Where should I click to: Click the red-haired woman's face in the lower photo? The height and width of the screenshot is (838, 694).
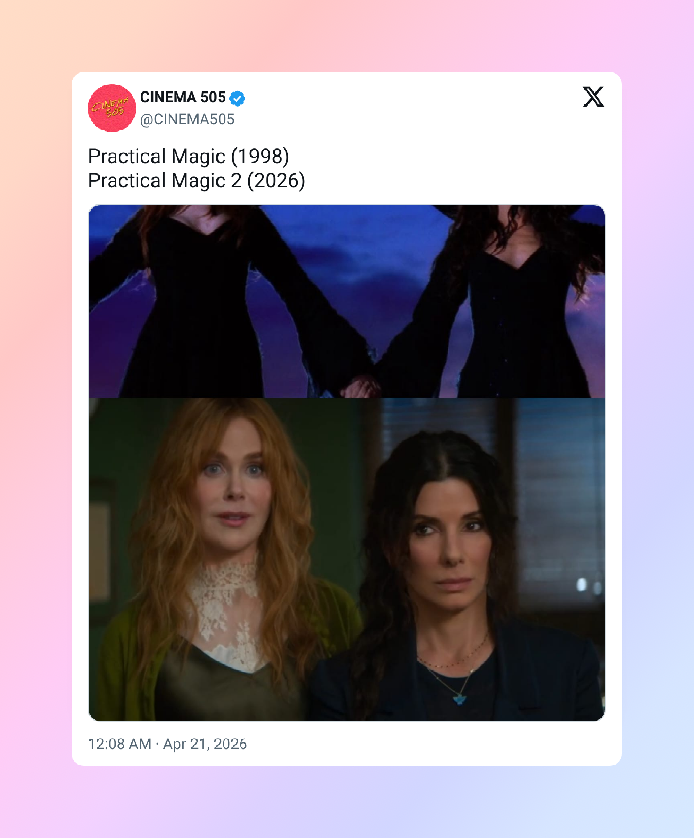pyautogui.click(x=232, y=498)
